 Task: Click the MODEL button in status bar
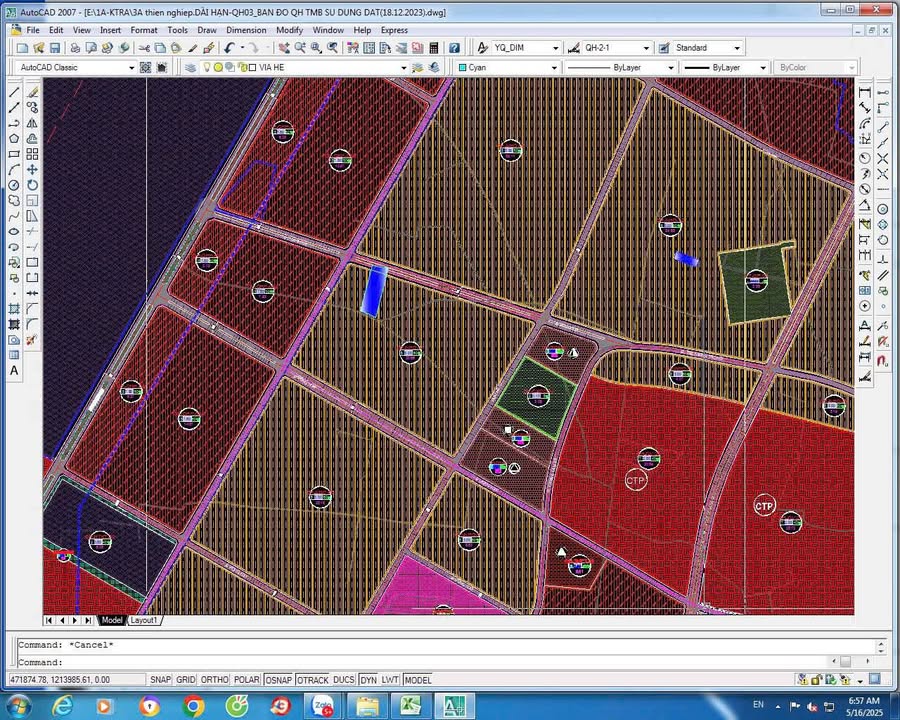pos(418,680)
